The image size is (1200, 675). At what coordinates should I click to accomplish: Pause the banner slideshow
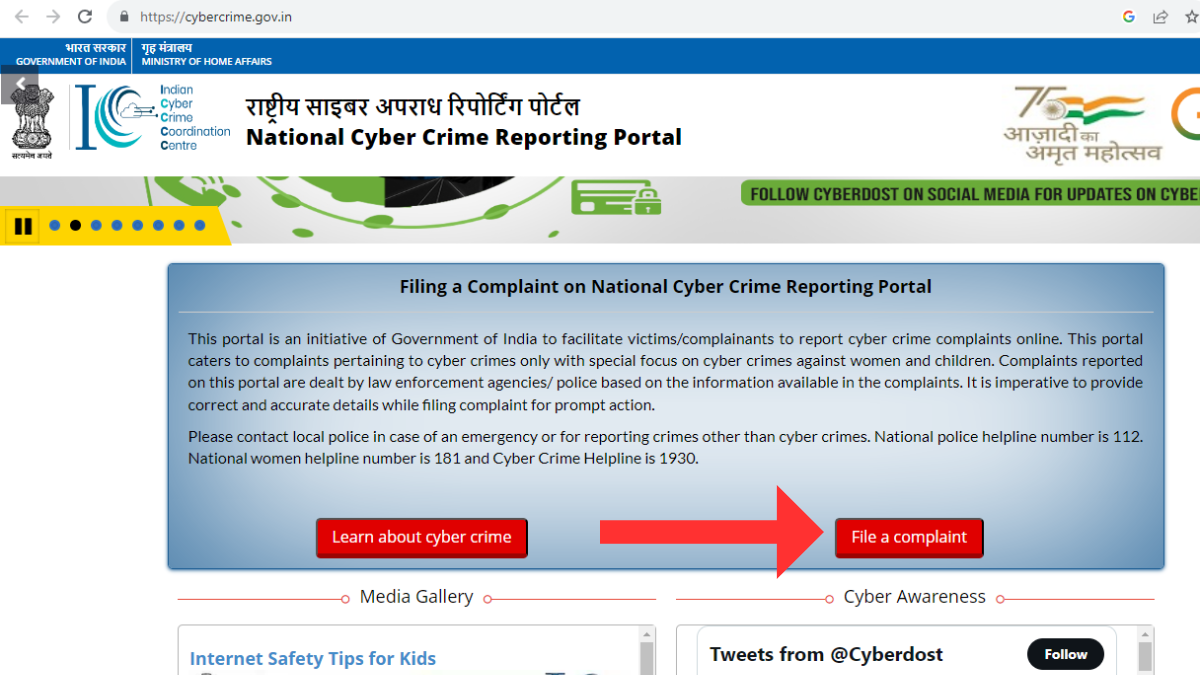click(x=23, y=226)
